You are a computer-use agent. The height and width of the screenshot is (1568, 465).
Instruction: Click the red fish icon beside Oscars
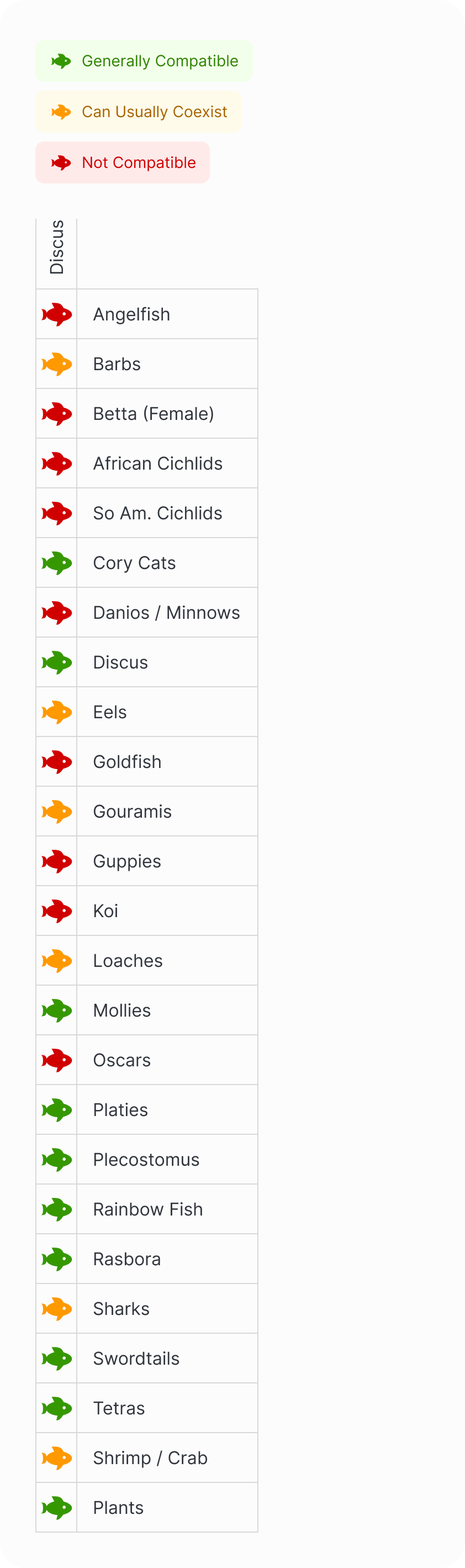click(56, 1060)
